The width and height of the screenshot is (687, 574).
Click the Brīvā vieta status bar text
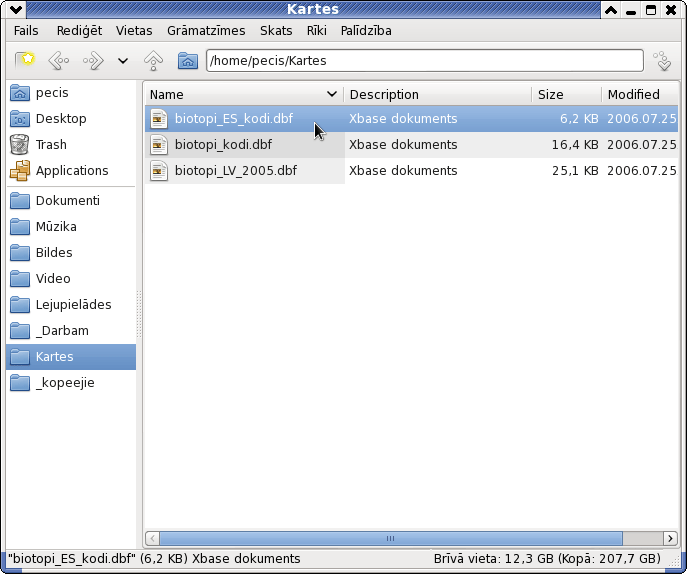[x=547, y=559]
